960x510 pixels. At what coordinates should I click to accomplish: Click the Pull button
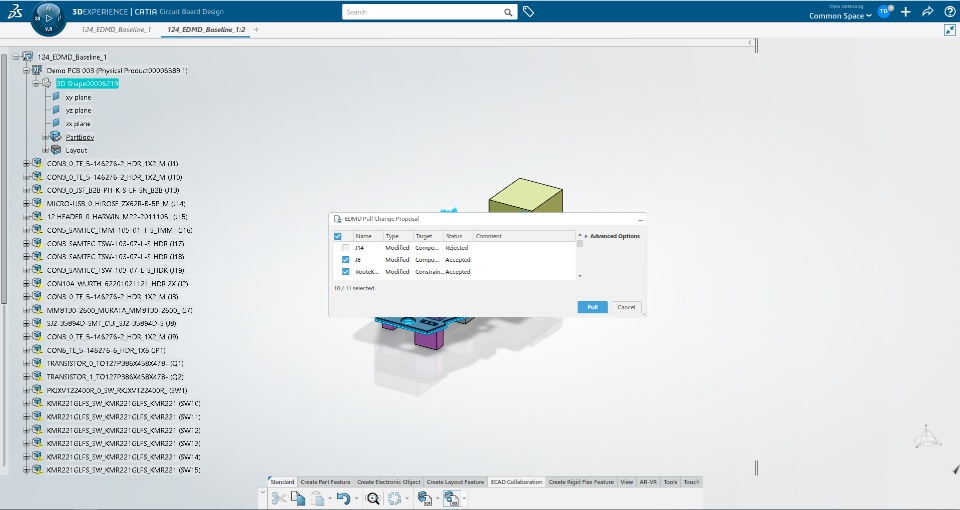(x=592, y=307)
